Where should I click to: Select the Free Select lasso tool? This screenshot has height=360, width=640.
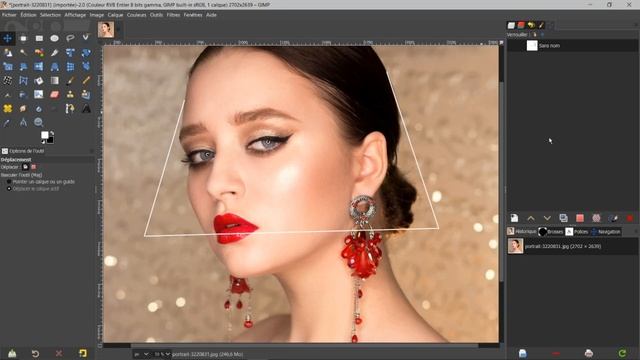pyautogui.click(x=70, y=38)
